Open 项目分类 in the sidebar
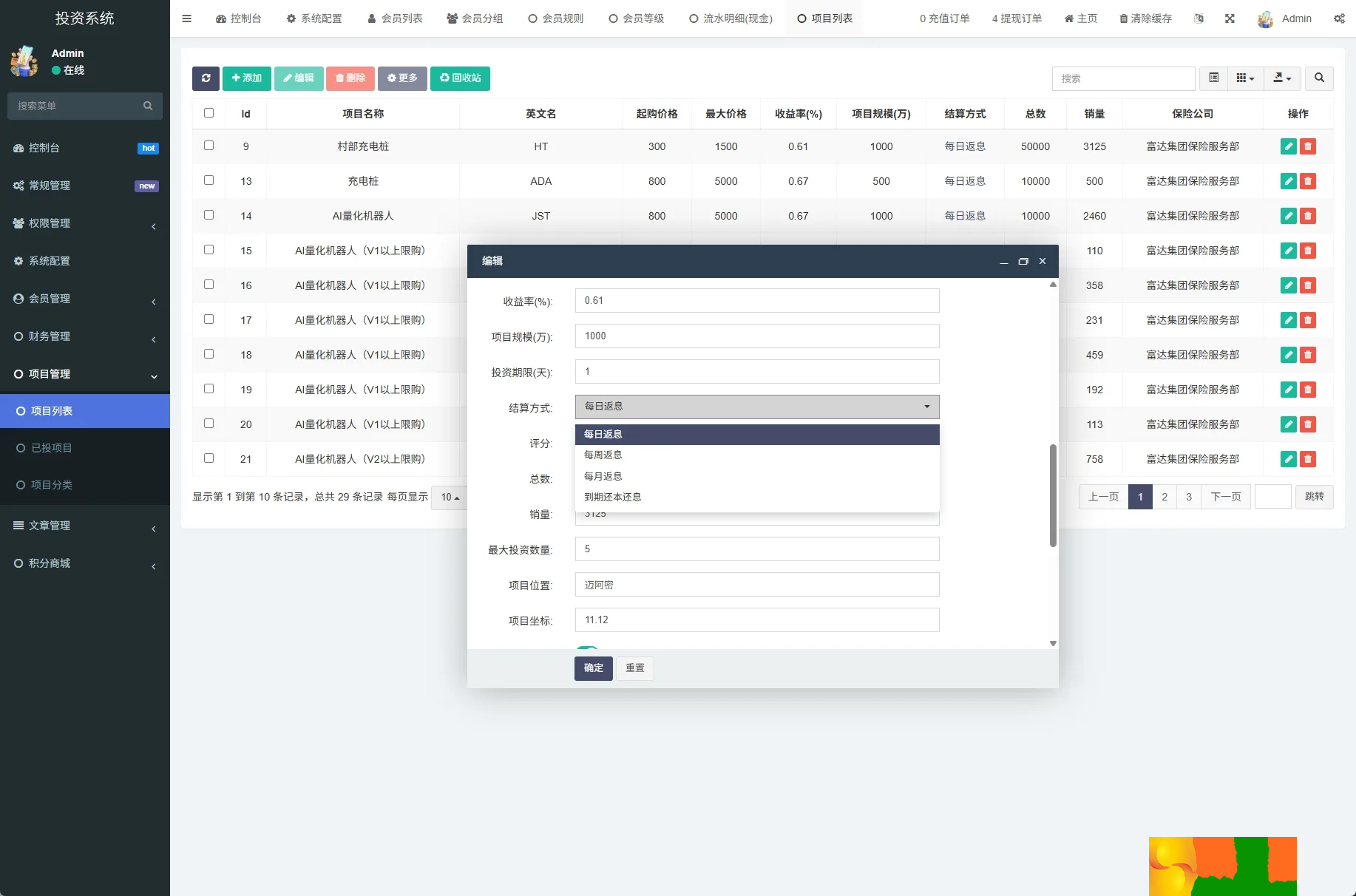1356x896 pixels. pyautogui.click(x=52, y=485)
